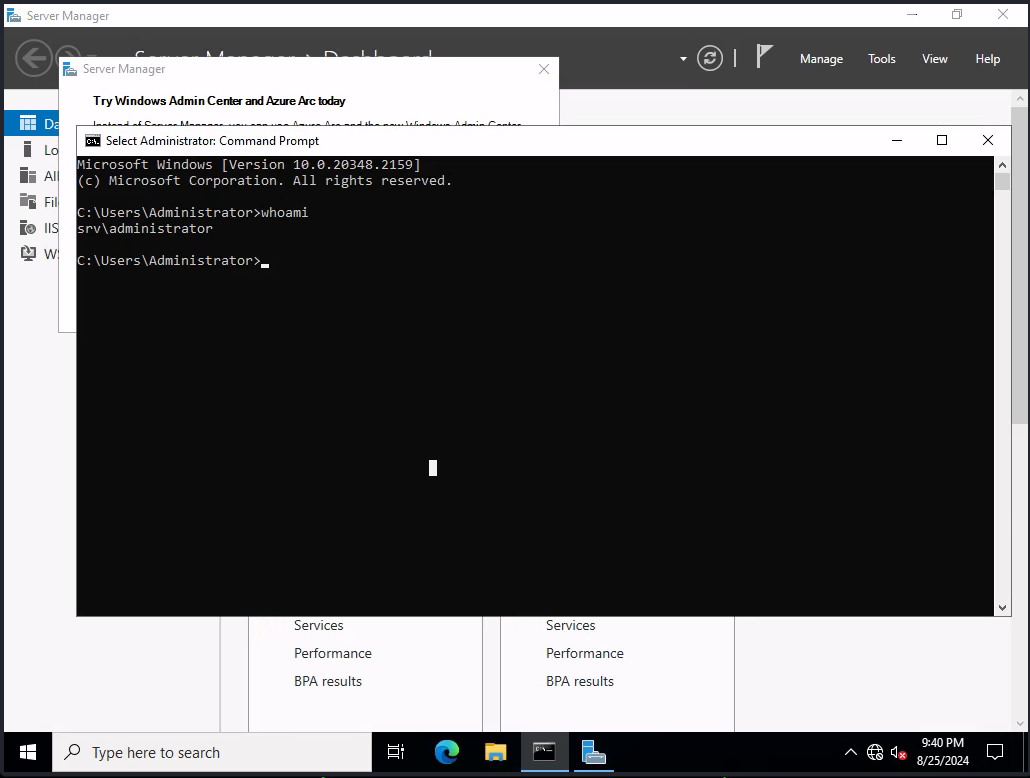
Task: Open File Explorer from taskbar
Action: coord(495,752)
